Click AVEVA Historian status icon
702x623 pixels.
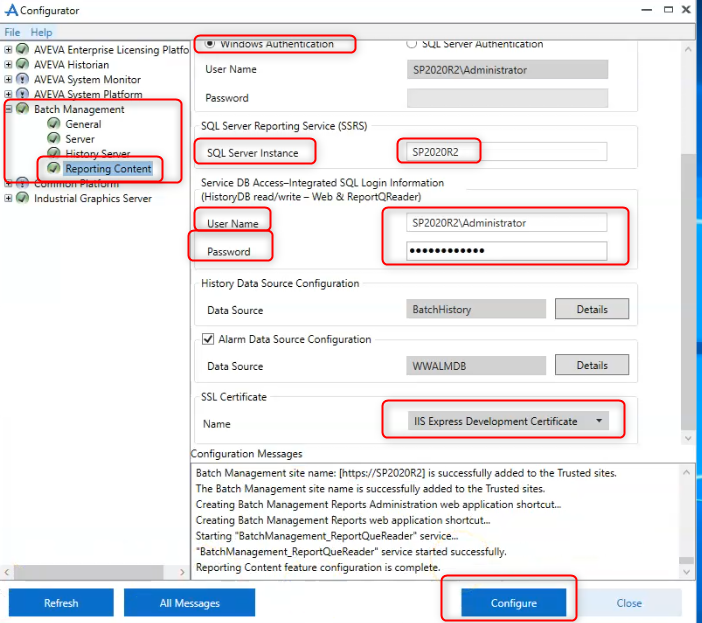click(22, 64)
